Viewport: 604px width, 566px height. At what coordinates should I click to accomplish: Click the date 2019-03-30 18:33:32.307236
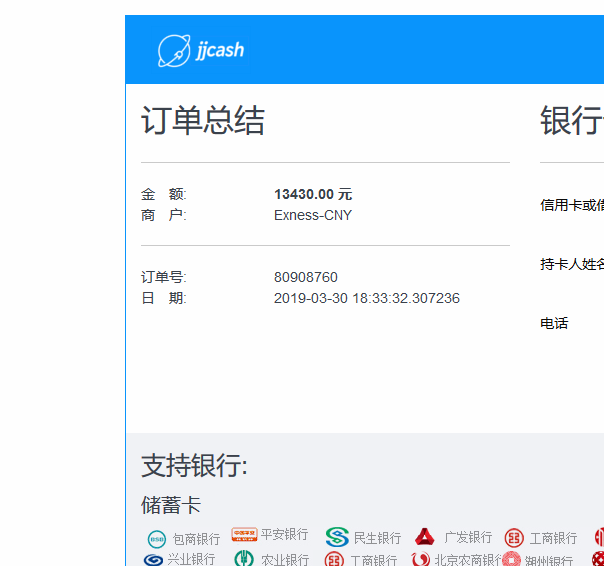point(367,298)
